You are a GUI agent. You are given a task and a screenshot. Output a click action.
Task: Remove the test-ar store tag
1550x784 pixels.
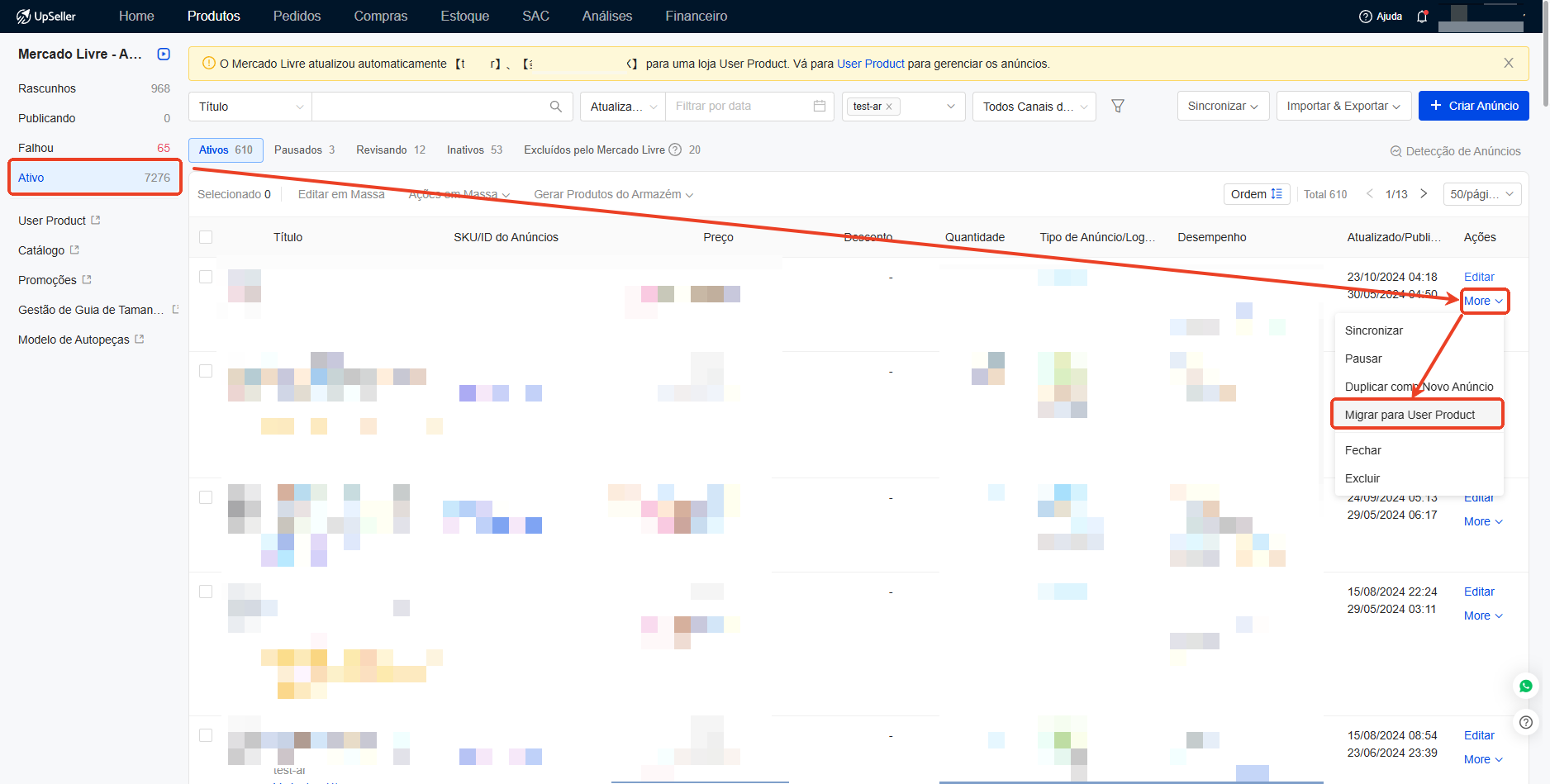(889, 107)
